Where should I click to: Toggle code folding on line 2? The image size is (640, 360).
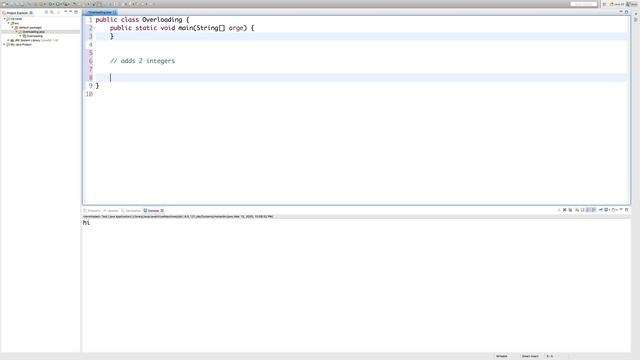click(x=94, y=28)
